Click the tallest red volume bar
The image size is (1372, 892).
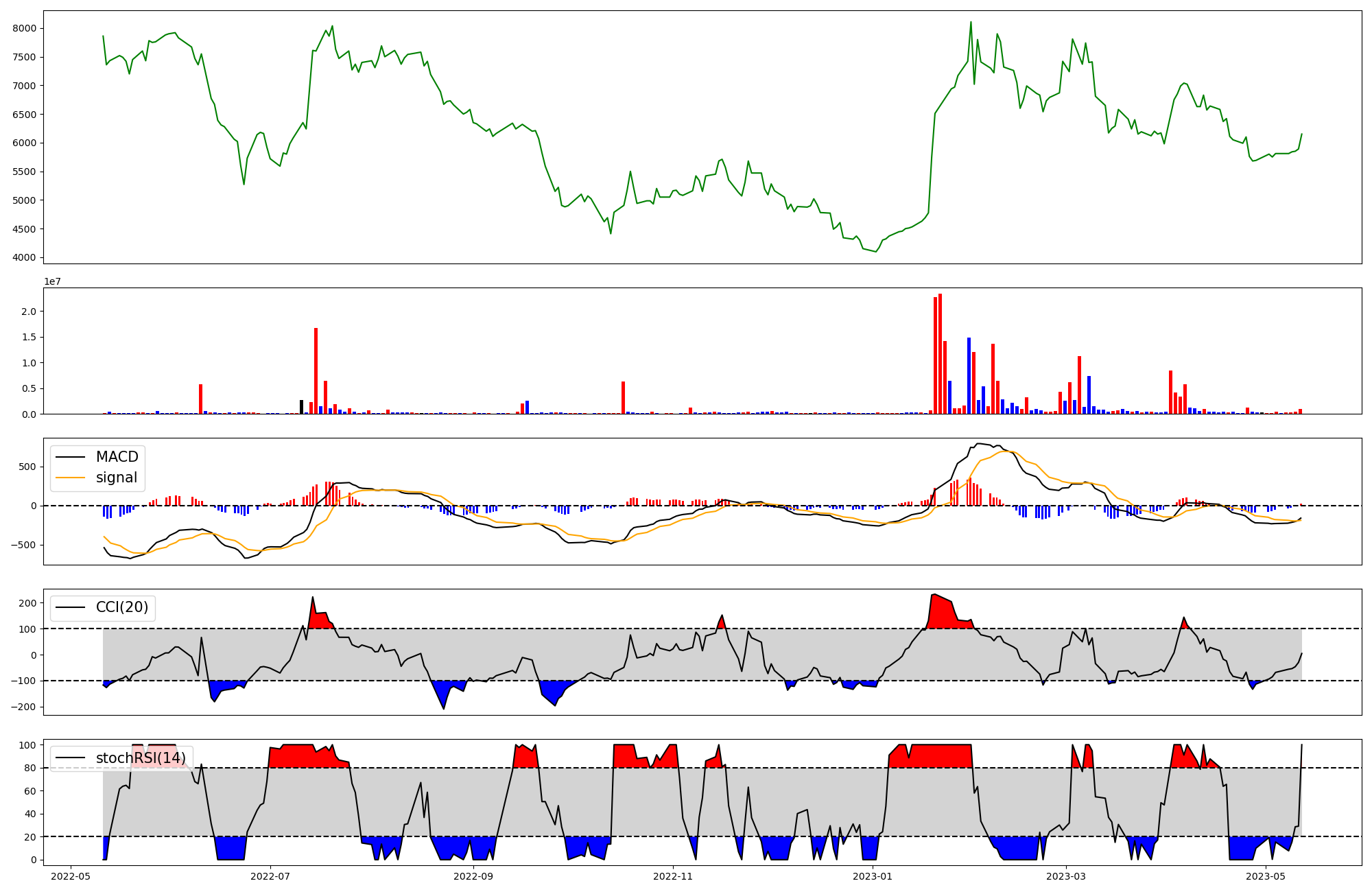coord(940,353)
